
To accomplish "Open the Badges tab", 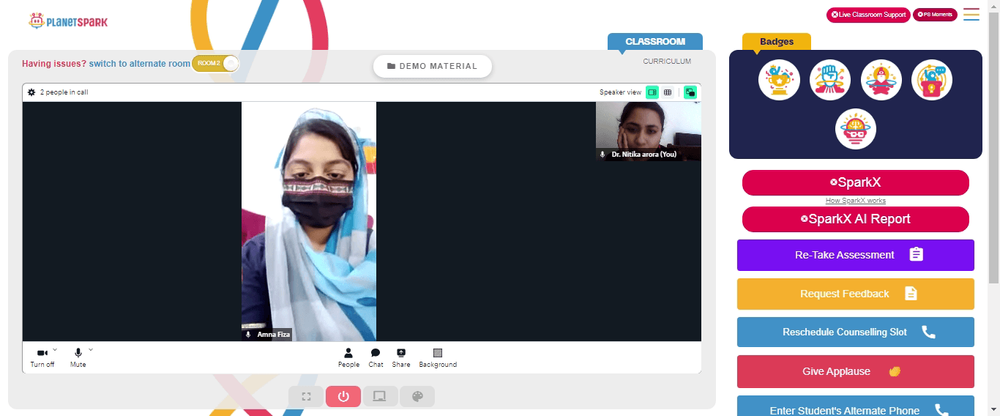I will click(x=776, y=41).
